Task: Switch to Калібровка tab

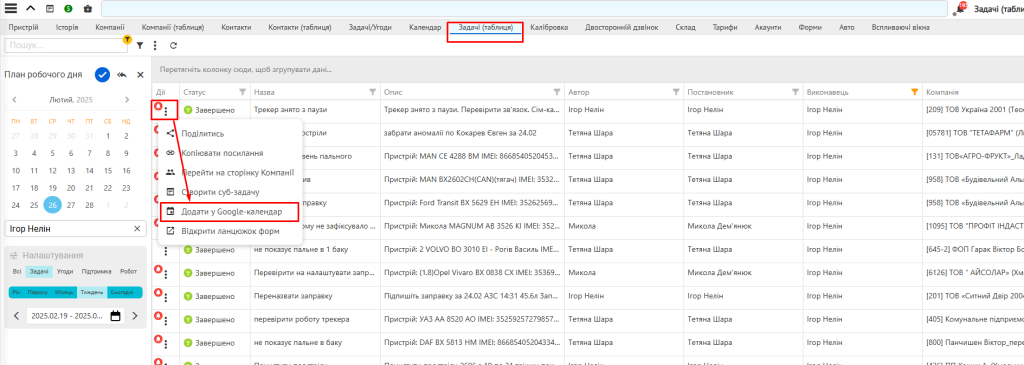Action: point(549,27)
